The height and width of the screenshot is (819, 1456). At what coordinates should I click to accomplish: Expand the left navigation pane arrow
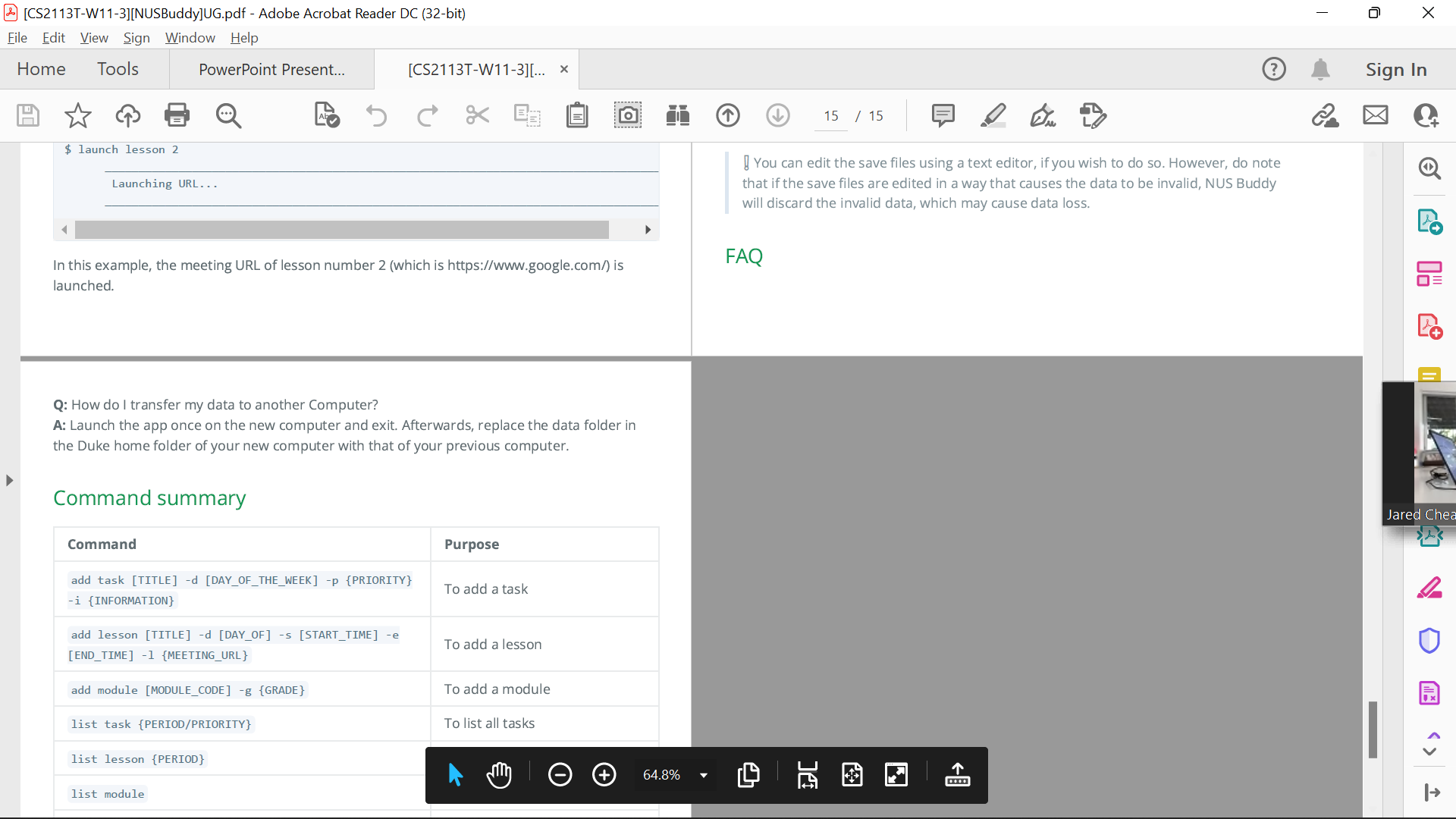click(x=9, y=480)
